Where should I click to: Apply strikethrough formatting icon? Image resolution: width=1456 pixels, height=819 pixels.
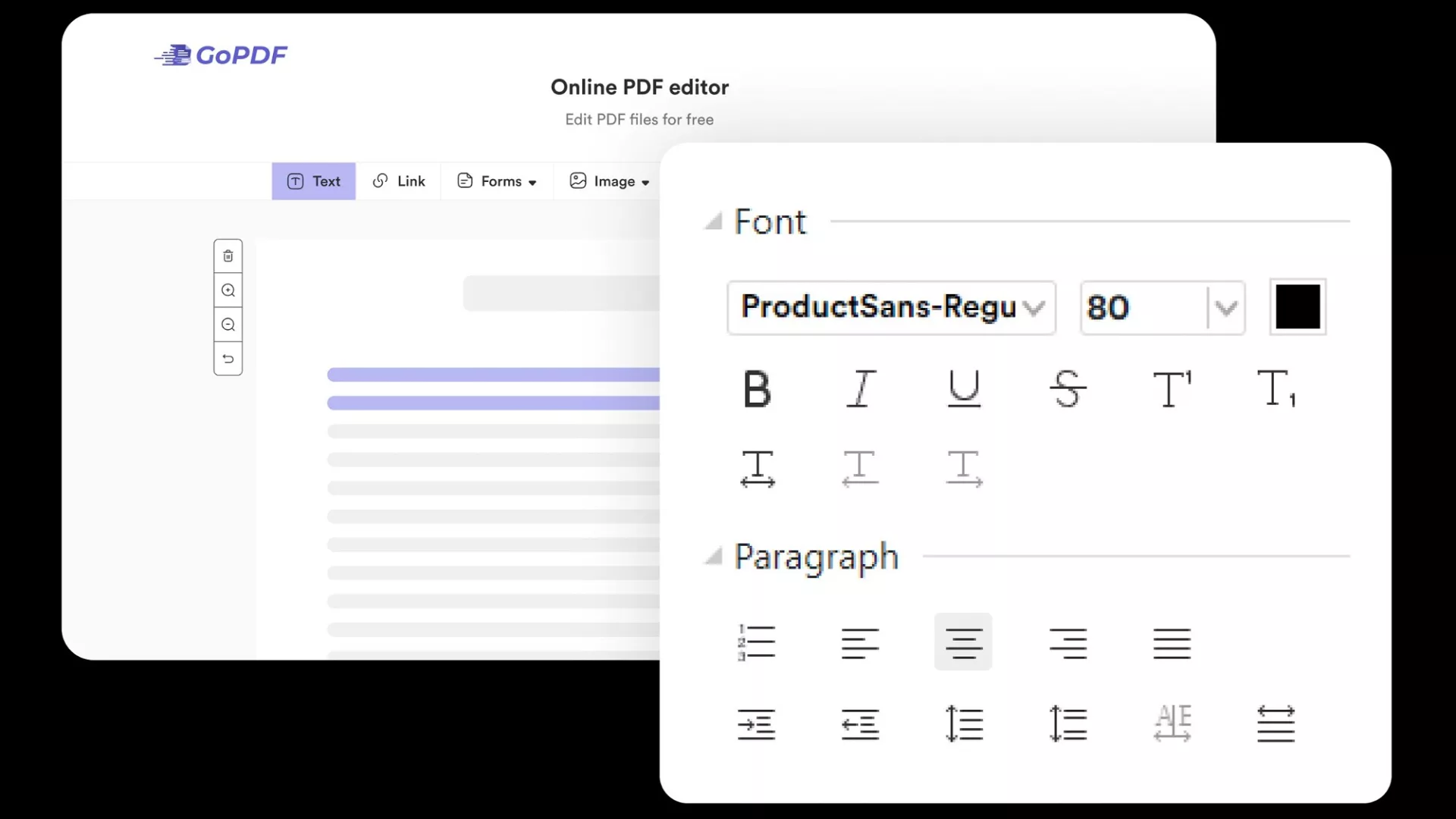(x=1068, y=389)
